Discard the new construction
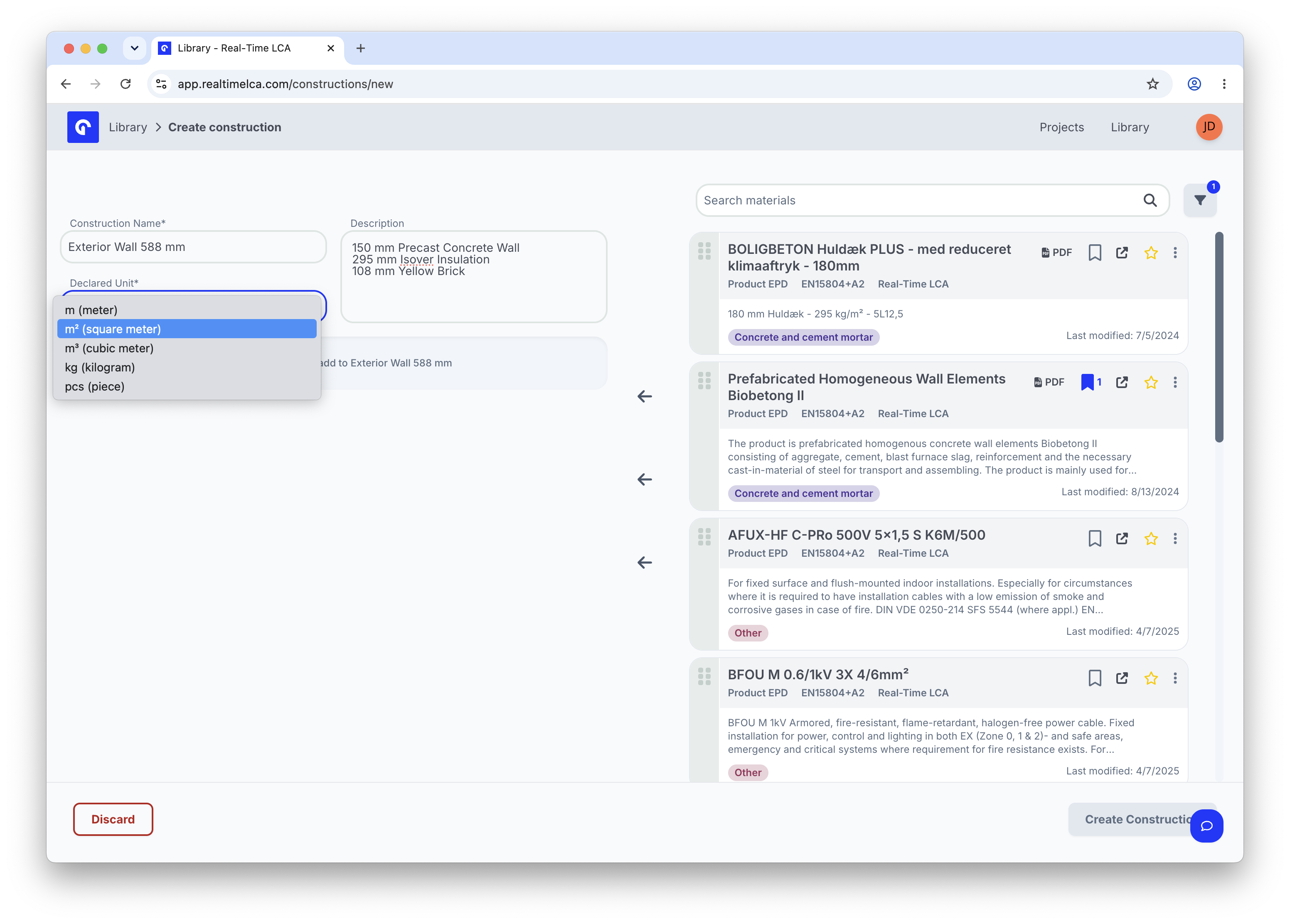This screenshot has height=924, width=1290. click(113, 819)
